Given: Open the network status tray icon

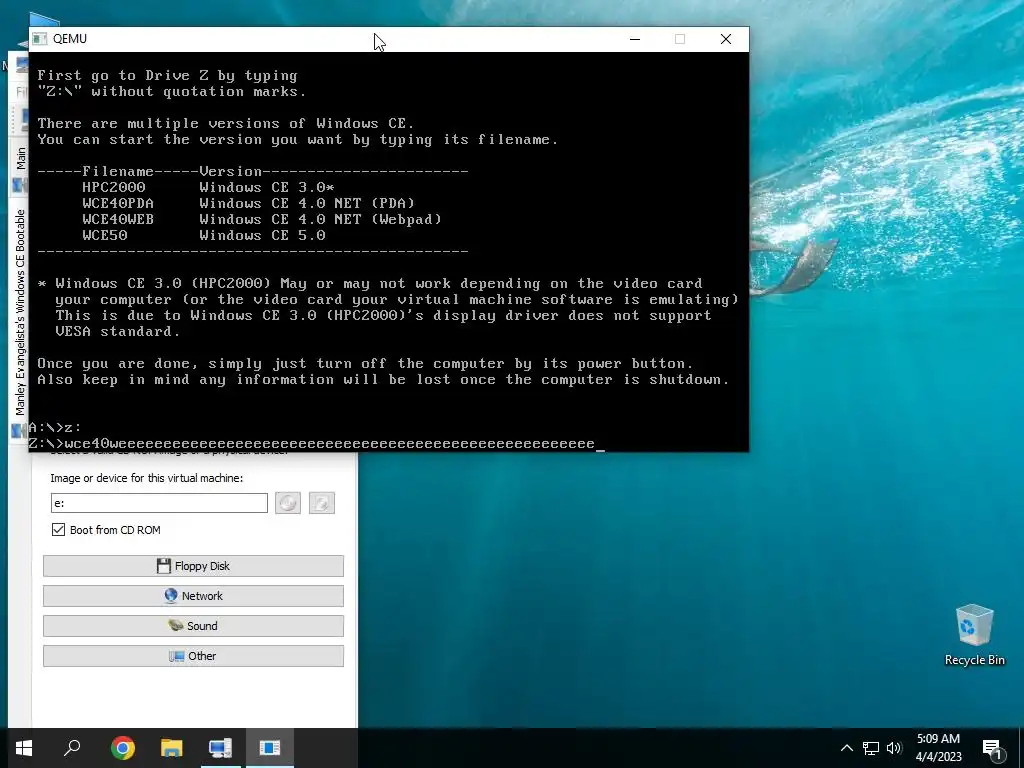Looking at the screenshot, I should (x=871, y=748).
